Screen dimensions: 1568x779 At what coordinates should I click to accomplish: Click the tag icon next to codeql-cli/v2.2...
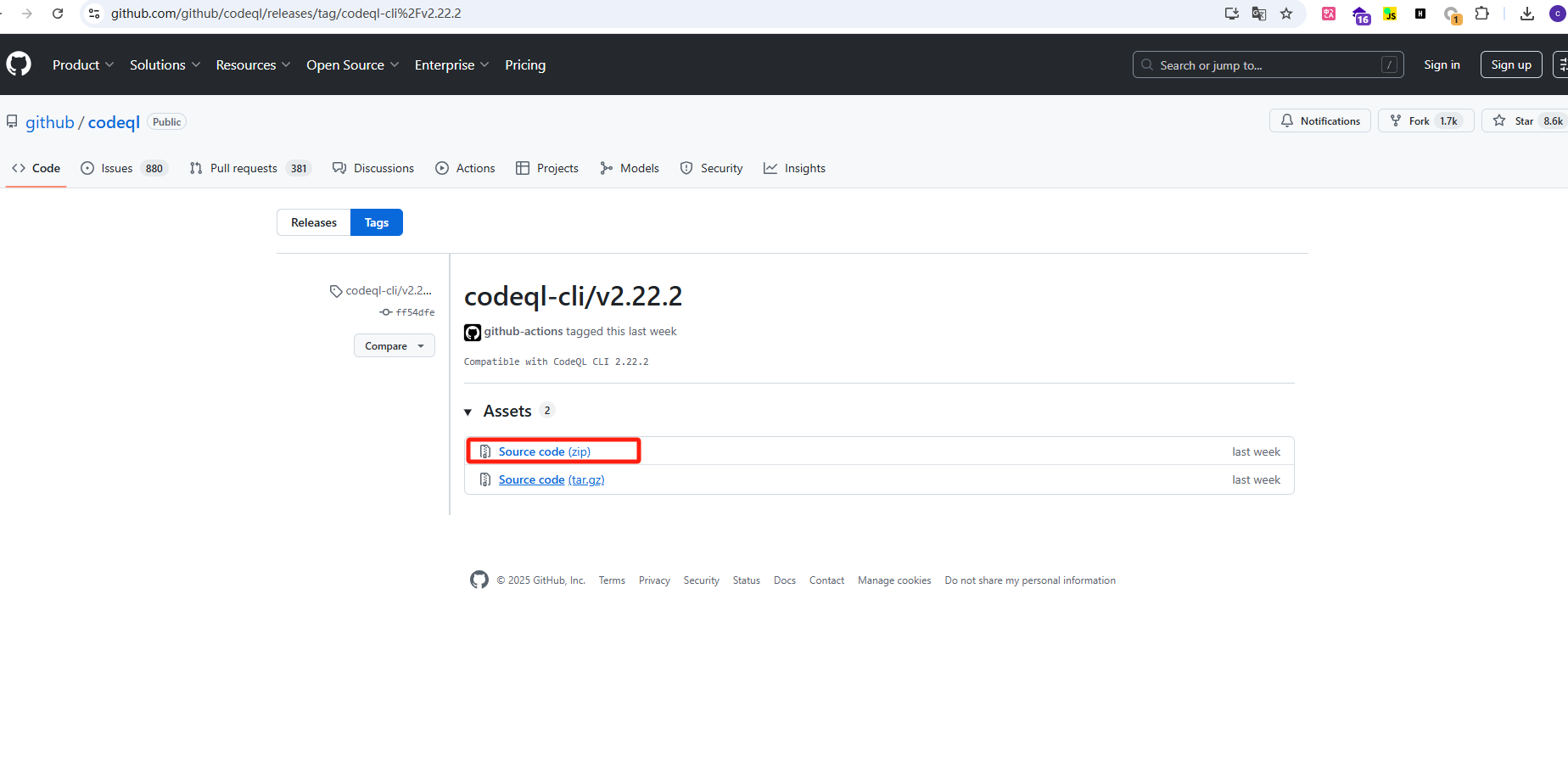(x=336, y=291)
